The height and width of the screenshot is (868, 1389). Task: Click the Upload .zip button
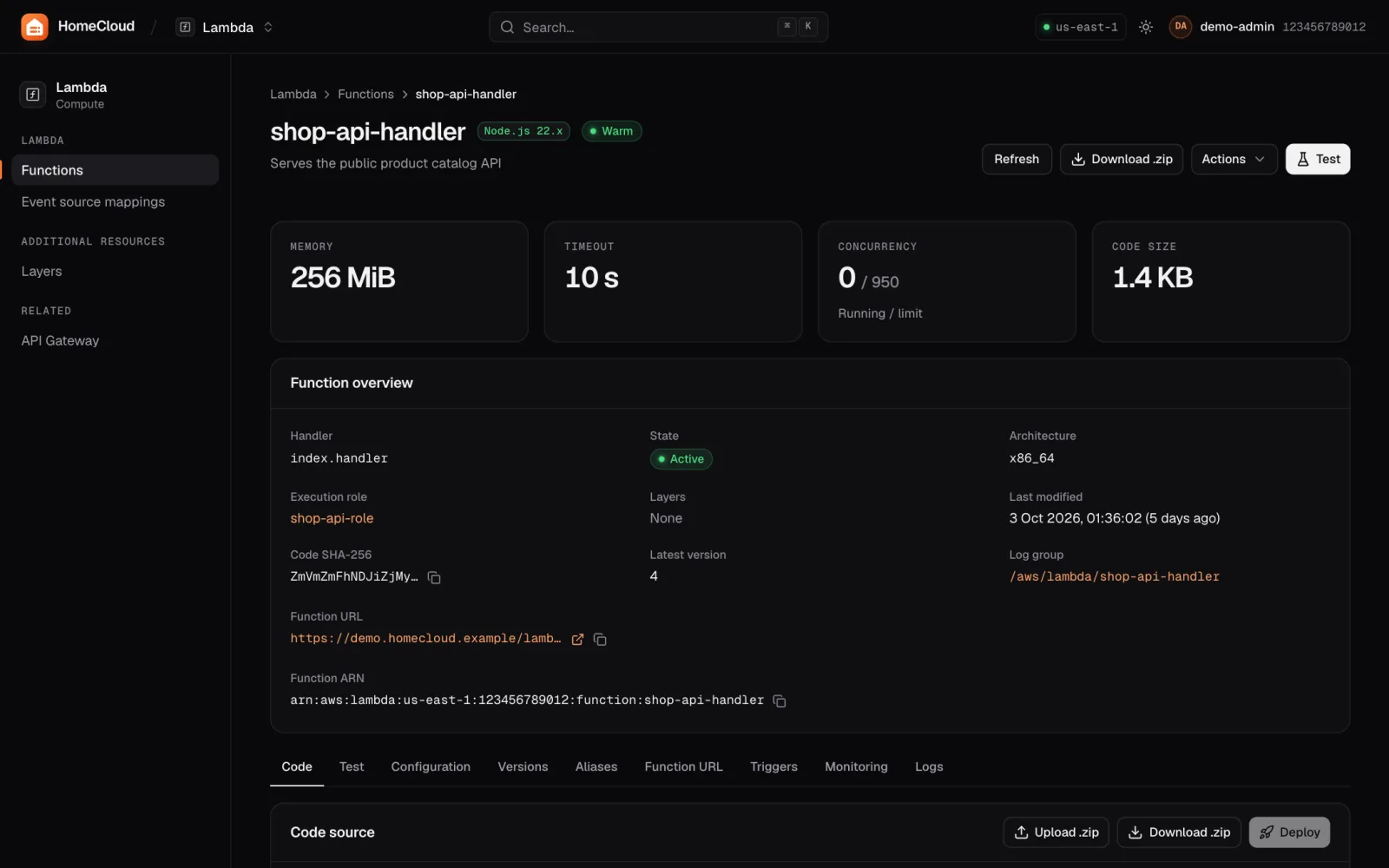coord(1057,832)
